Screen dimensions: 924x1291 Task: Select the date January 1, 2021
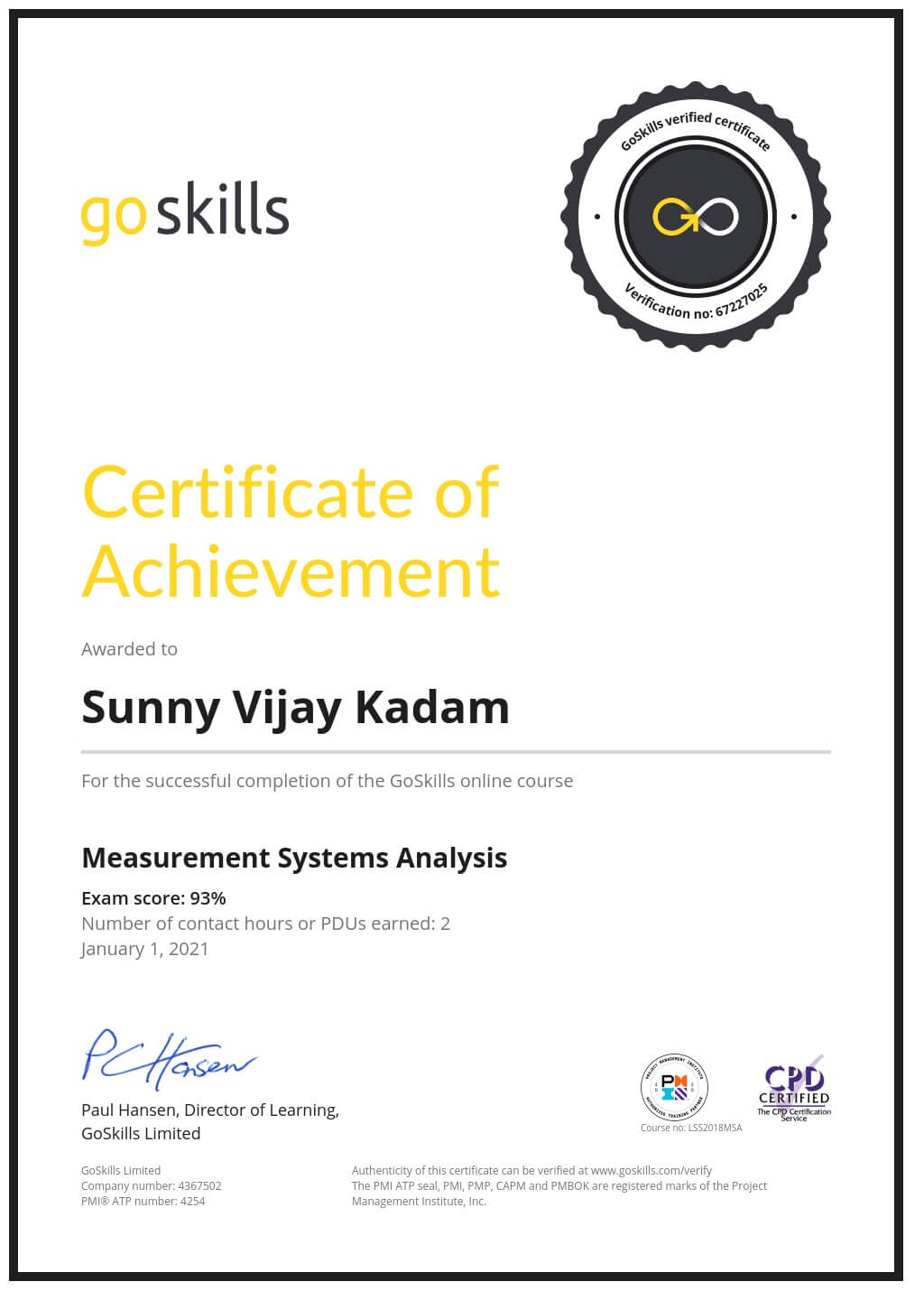(x=145, y=949)
